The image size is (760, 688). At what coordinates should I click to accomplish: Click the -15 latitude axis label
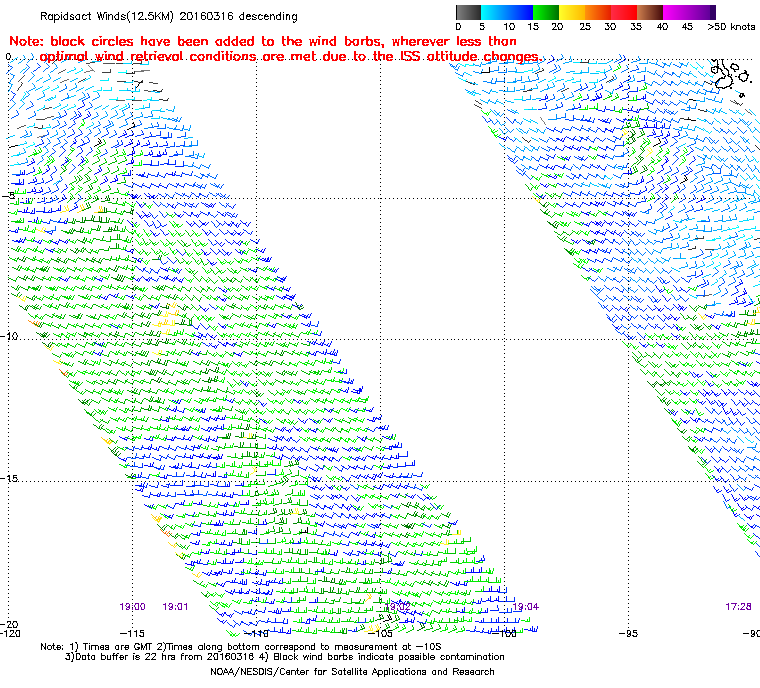10,479
